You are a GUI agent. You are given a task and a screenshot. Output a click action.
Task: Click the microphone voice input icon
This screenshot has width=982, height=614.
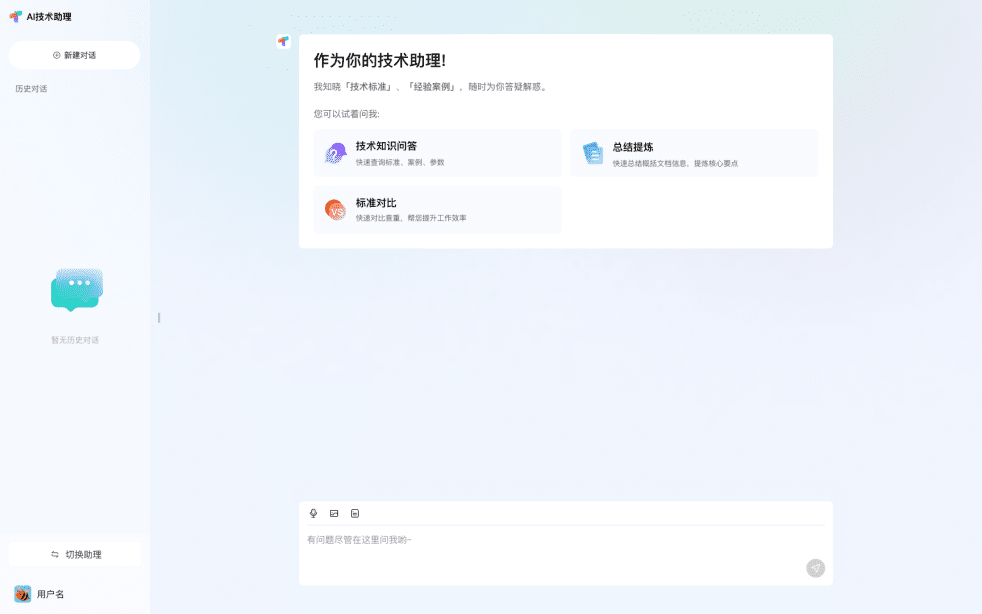coord(313,513)
